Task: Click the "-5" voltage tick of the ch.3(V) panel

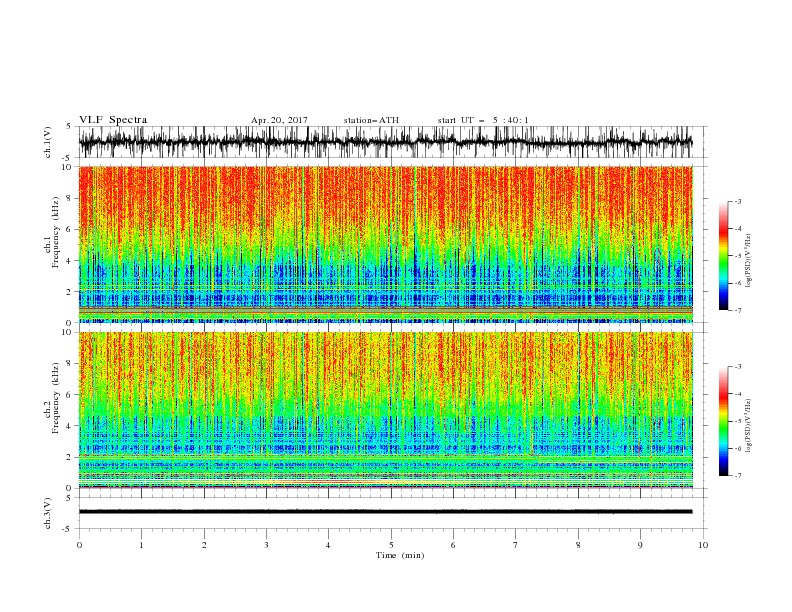Action: [x=68, y=529]
